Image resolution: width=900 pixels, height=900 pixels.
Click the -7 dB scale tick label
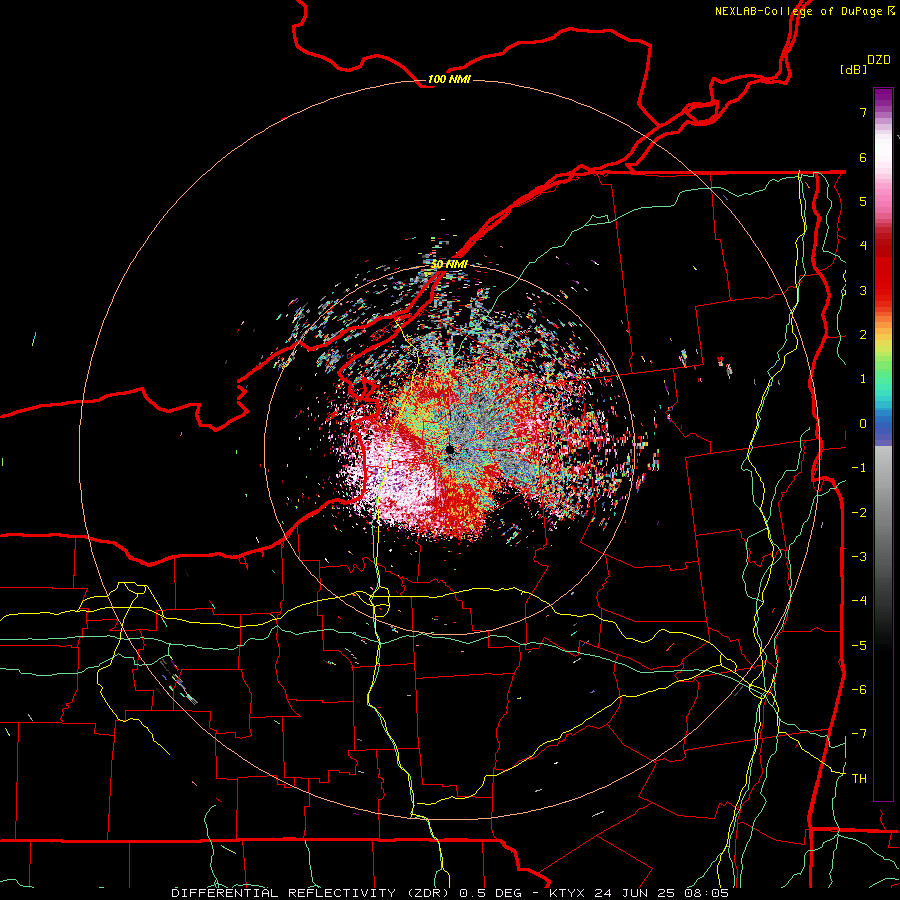click(859, 734)
